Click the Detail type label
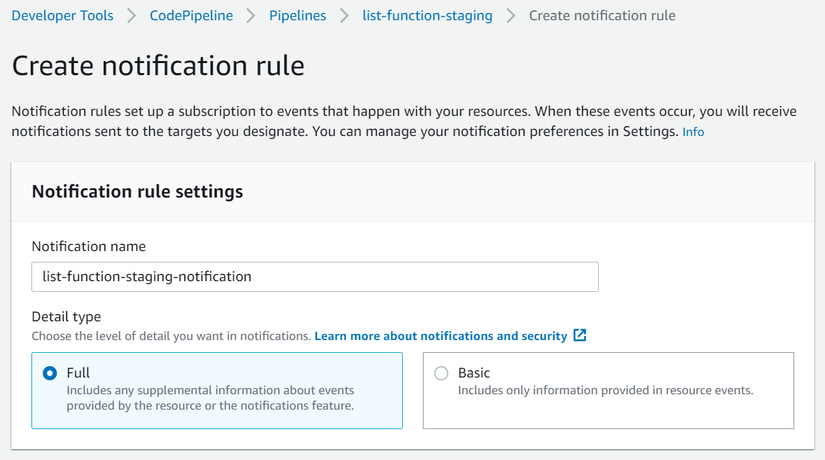Viewport: 825px width, 460px height. [66, 316]
